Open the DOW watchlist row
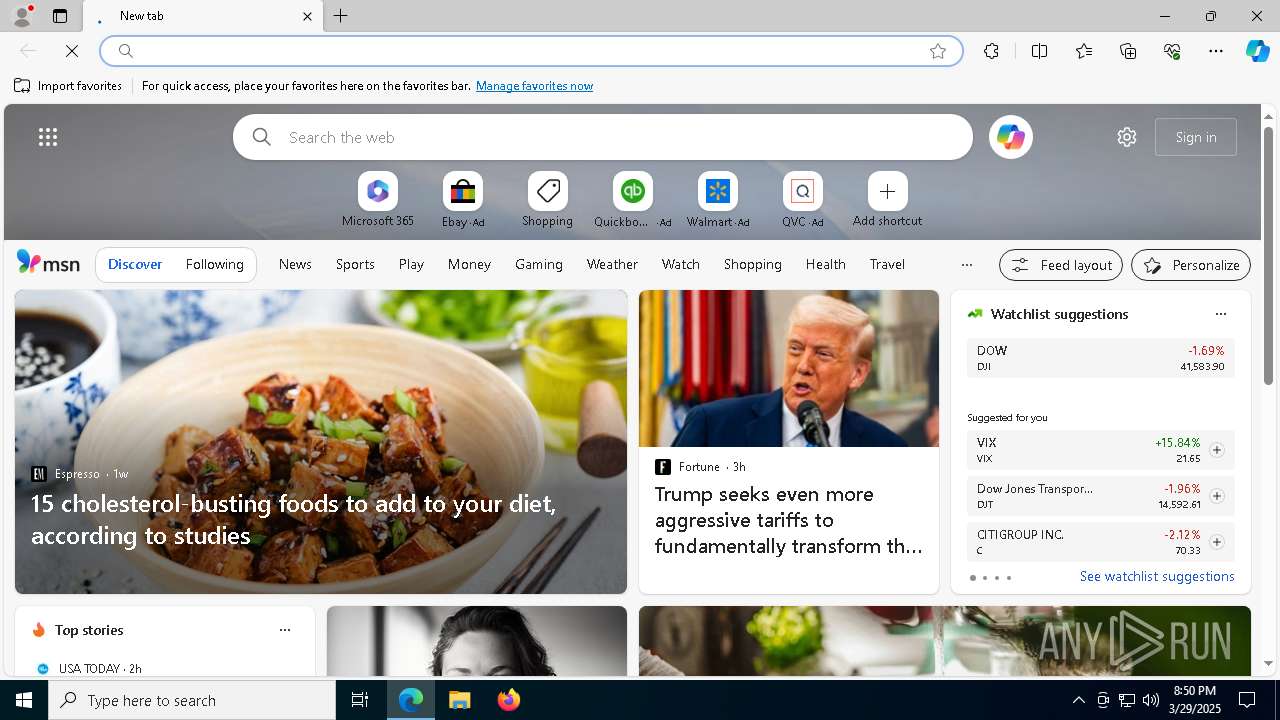 tap(1100, 358)
